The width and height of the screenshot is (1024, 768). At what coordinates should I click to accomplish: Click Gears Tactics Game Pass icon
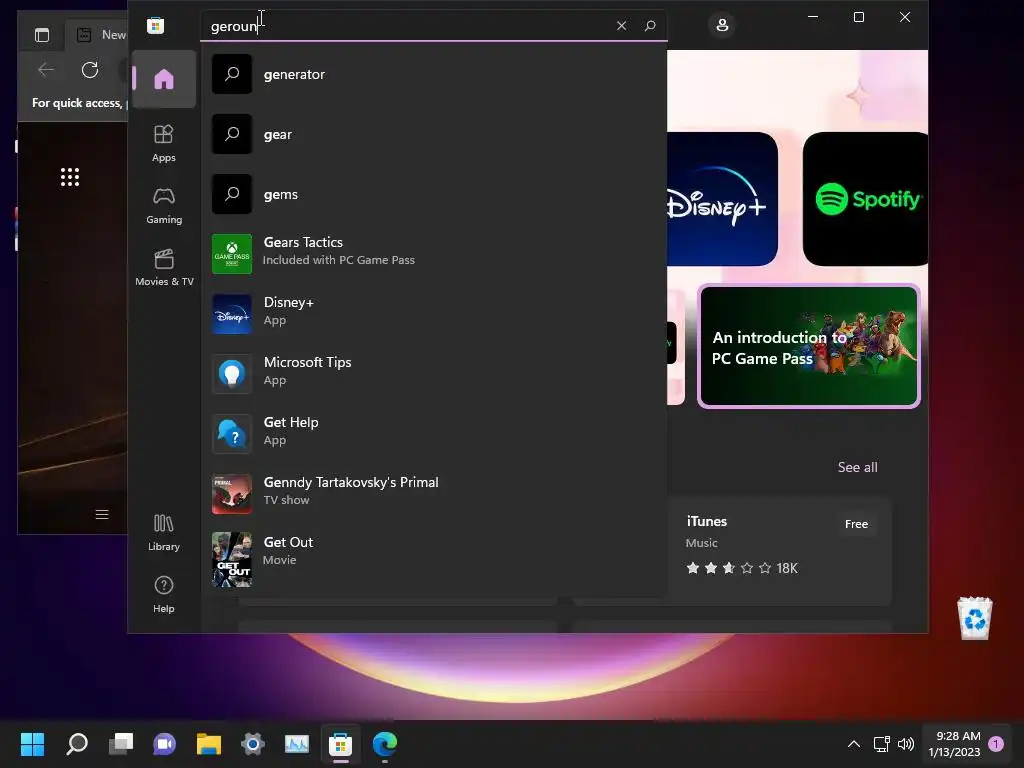point(232,253)
